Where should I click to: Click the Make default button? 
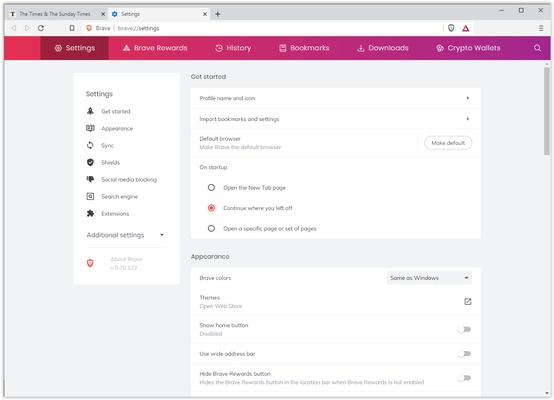coord(448,143)
